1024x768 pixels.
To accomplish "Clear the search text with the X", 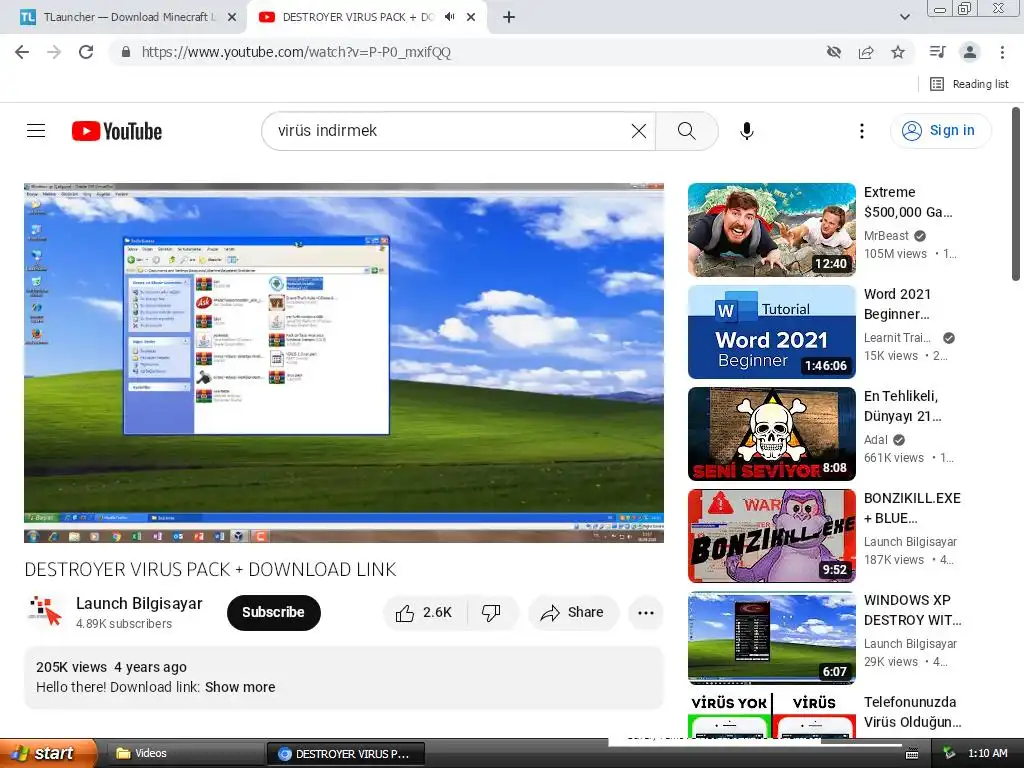I will point(639,131).
